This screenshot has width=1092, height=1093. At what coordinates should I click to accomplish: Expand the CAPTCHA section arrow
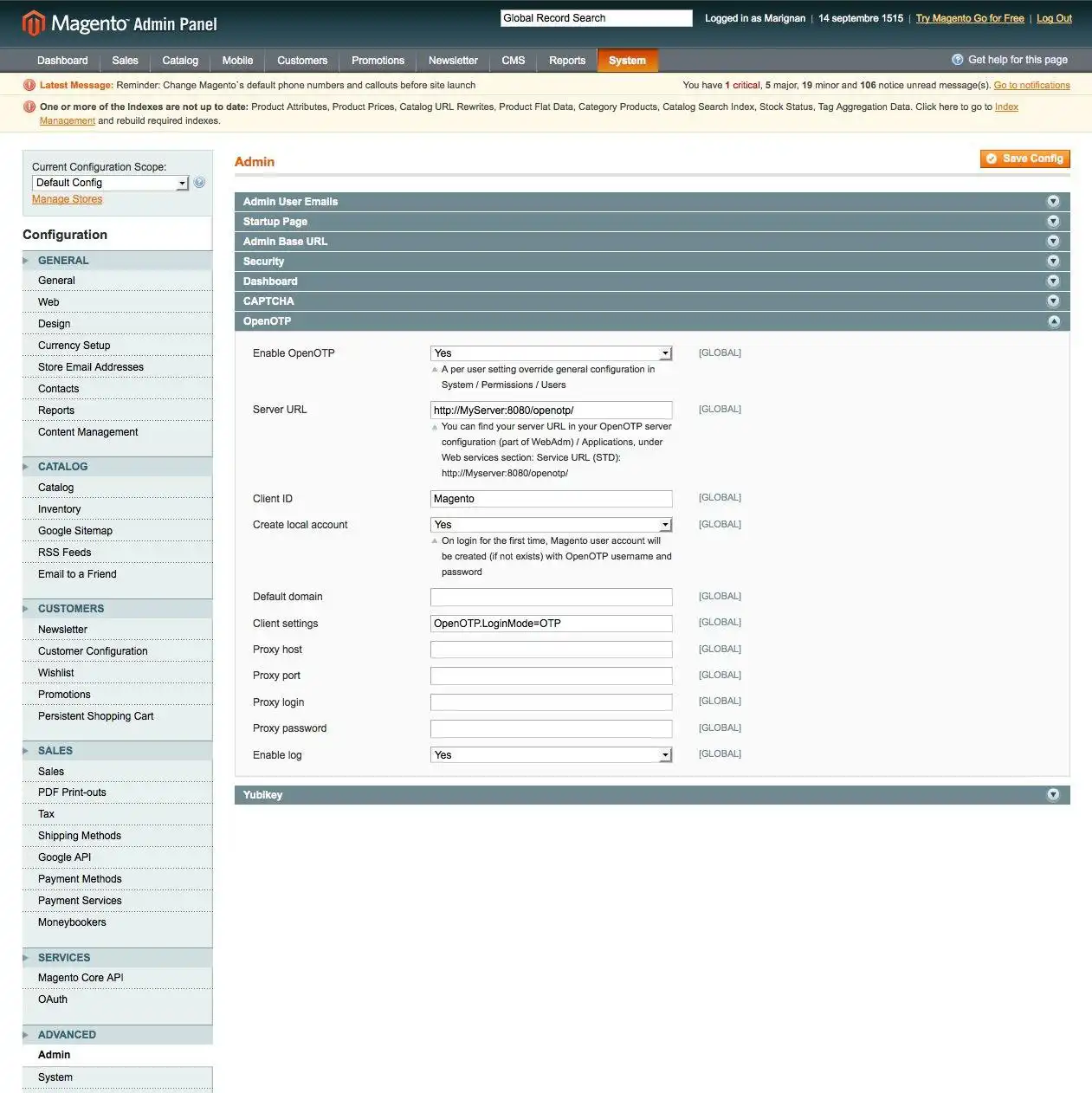(x=1053, y=301)
